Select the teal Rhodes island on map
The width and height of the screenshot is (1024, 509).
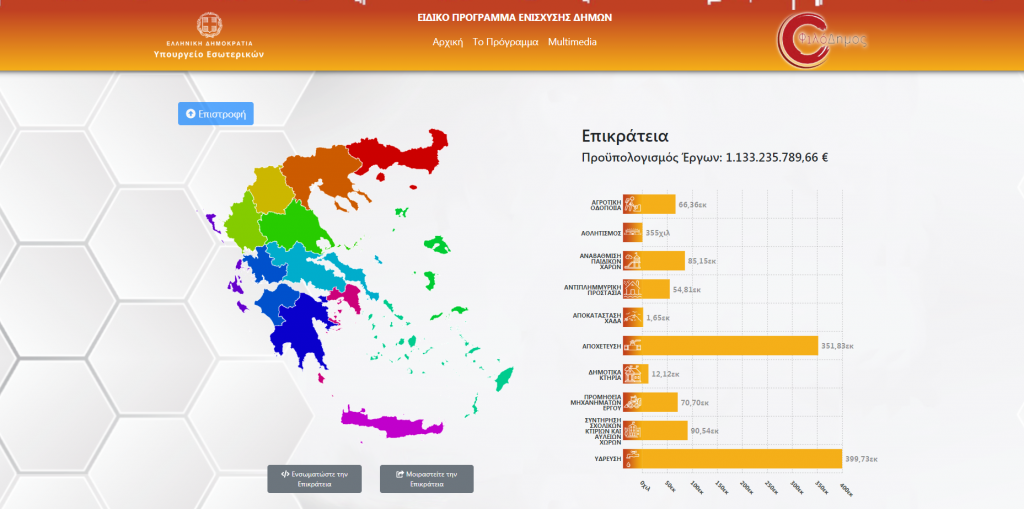coord(504,379)
